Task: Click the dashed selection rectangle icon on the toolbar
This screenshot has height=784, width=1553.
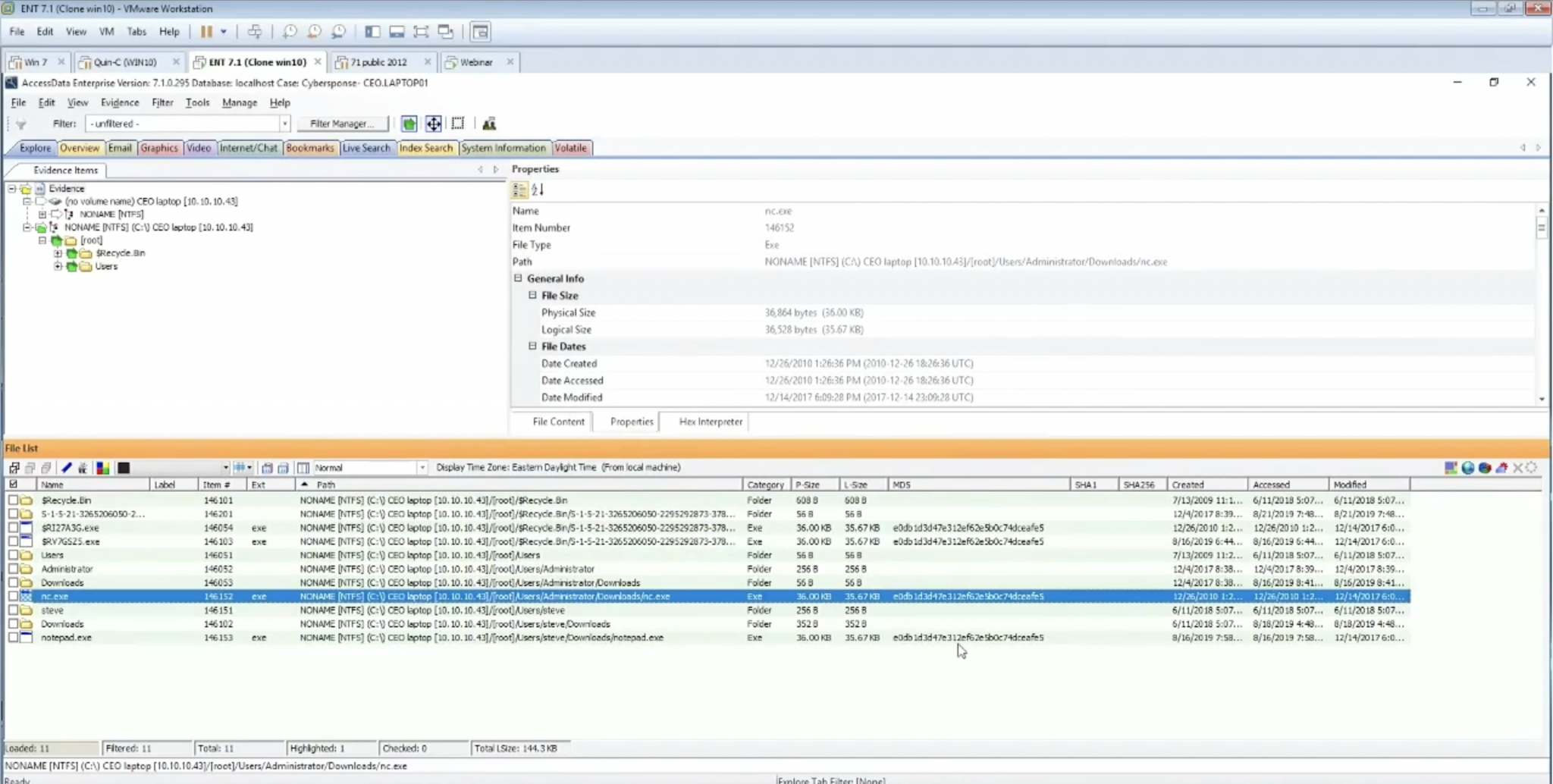Action: point(457,123)
